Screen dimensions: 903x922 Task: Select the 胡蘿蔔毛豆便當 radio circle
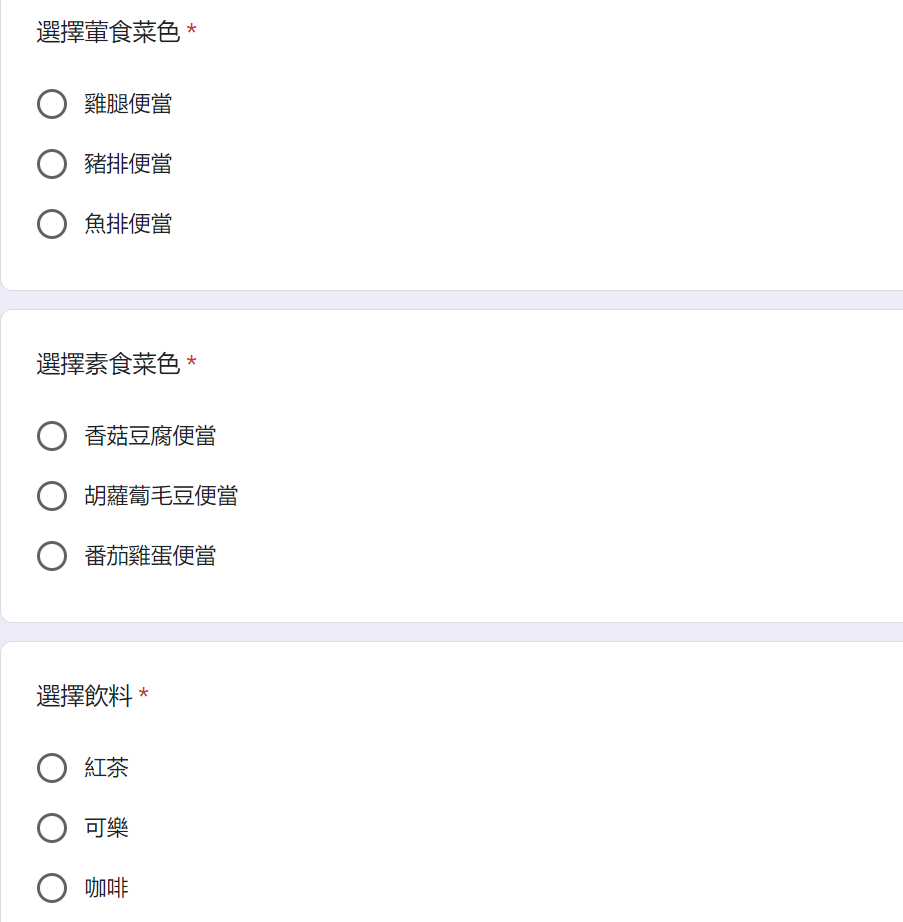[52, 496]
